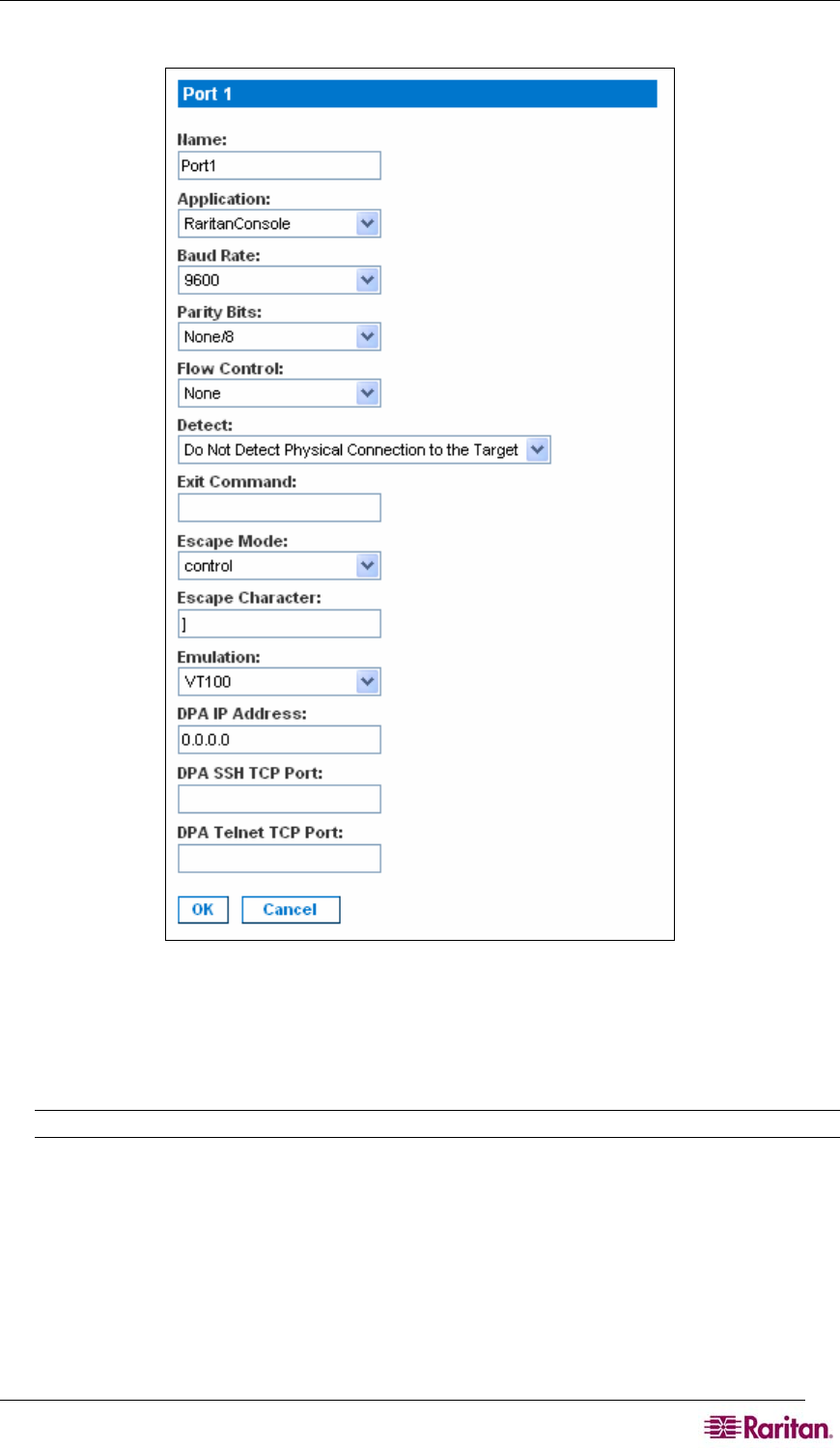Click the DPA Telnet TCP Port field
The image size is (840, 1448).
pyautogui.click(x=279, y=858)
